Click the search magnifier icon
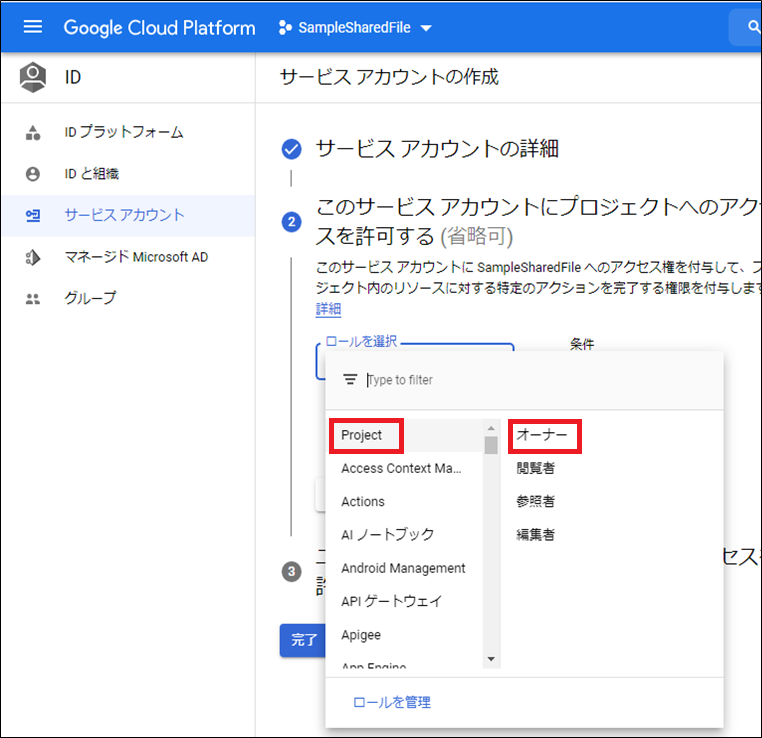 [x=754, y=27]
